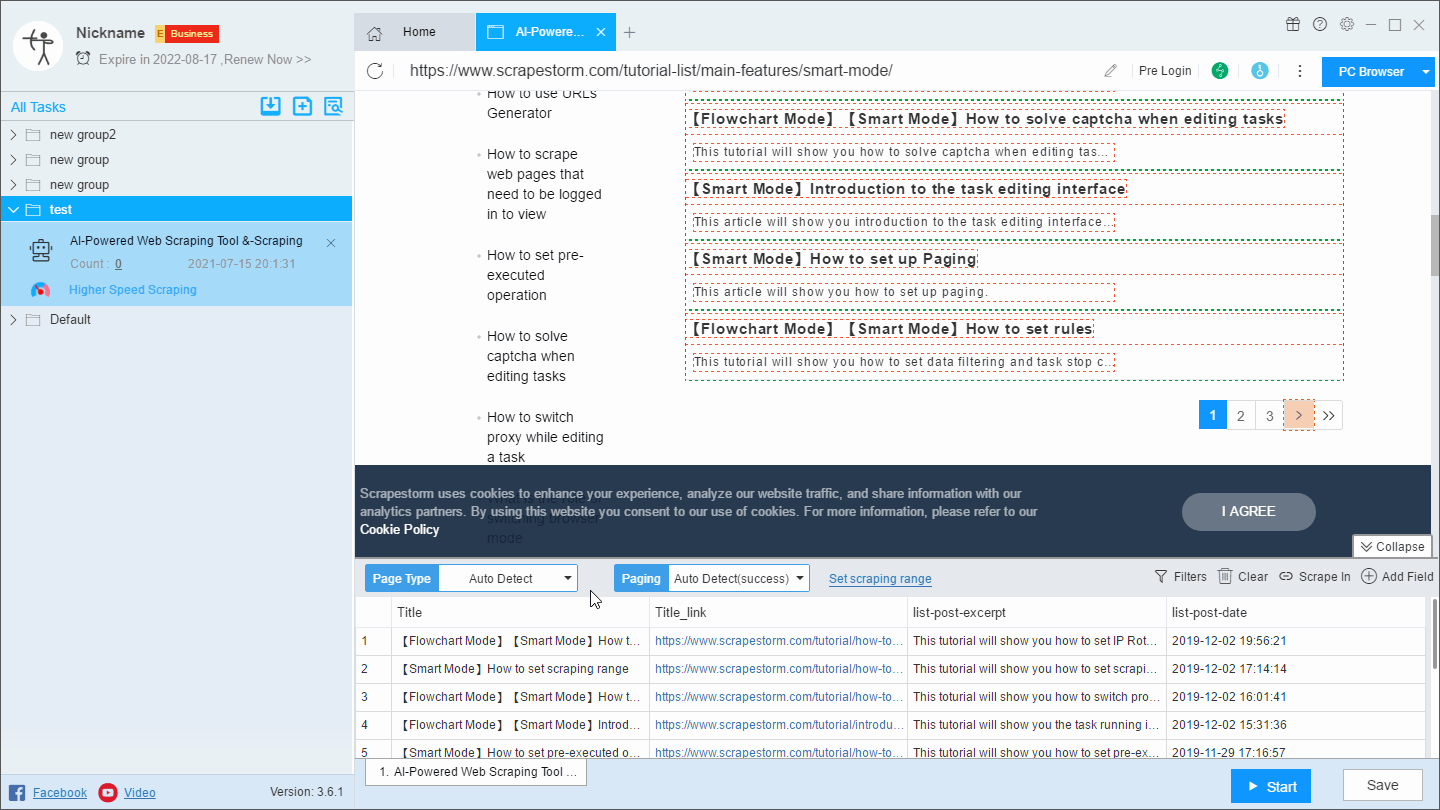Click the task Count value 0

pyautogui.click(x=118, y=265)
